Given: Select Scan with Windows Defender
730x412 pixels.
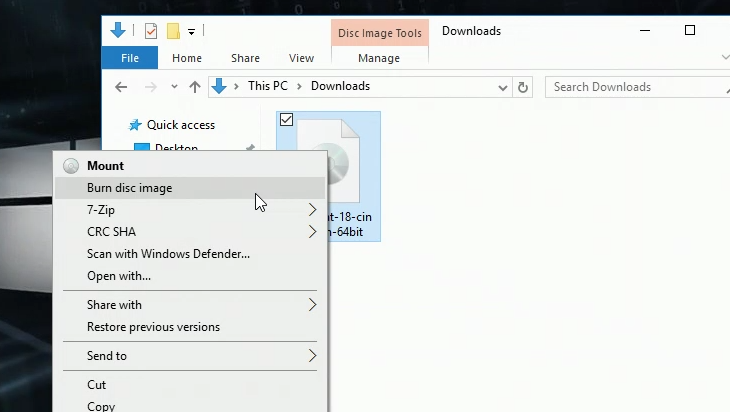Looking at the screenshot, I should coord(168,254).
